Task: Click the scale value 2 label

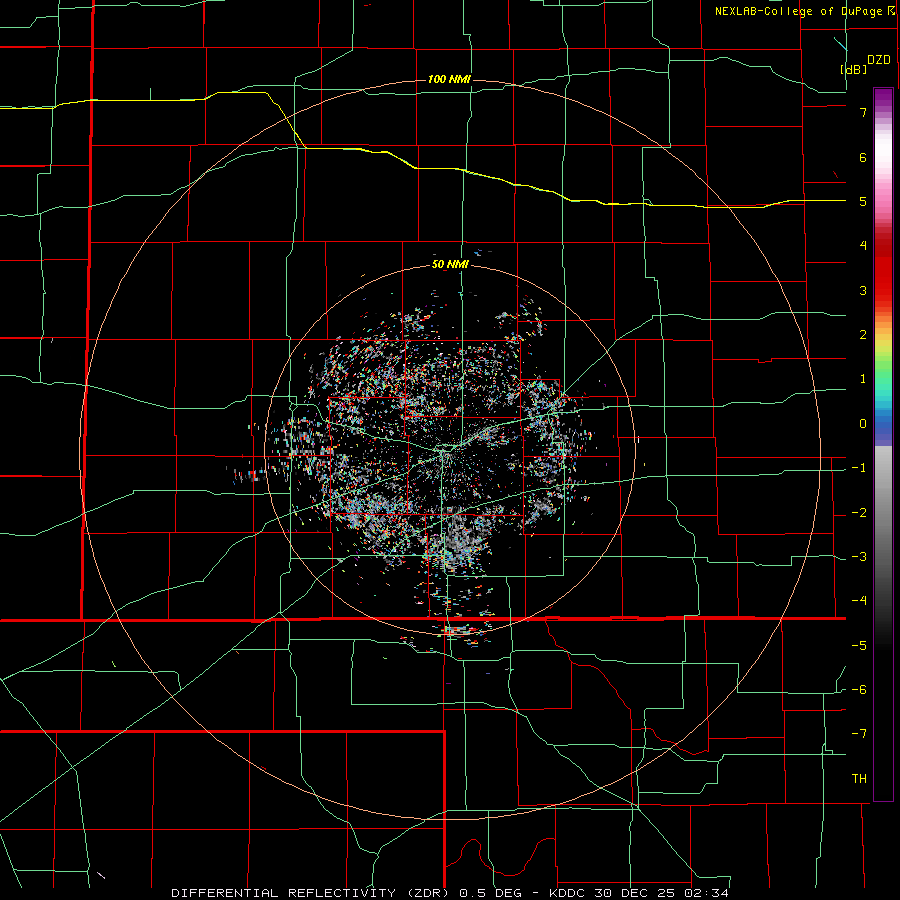Action: coord(863,335)
